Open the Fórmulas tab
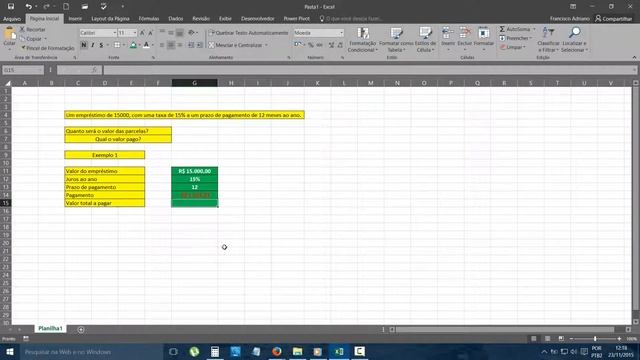Viewport: 640px width, 360px height. click(x=149, y=19)
